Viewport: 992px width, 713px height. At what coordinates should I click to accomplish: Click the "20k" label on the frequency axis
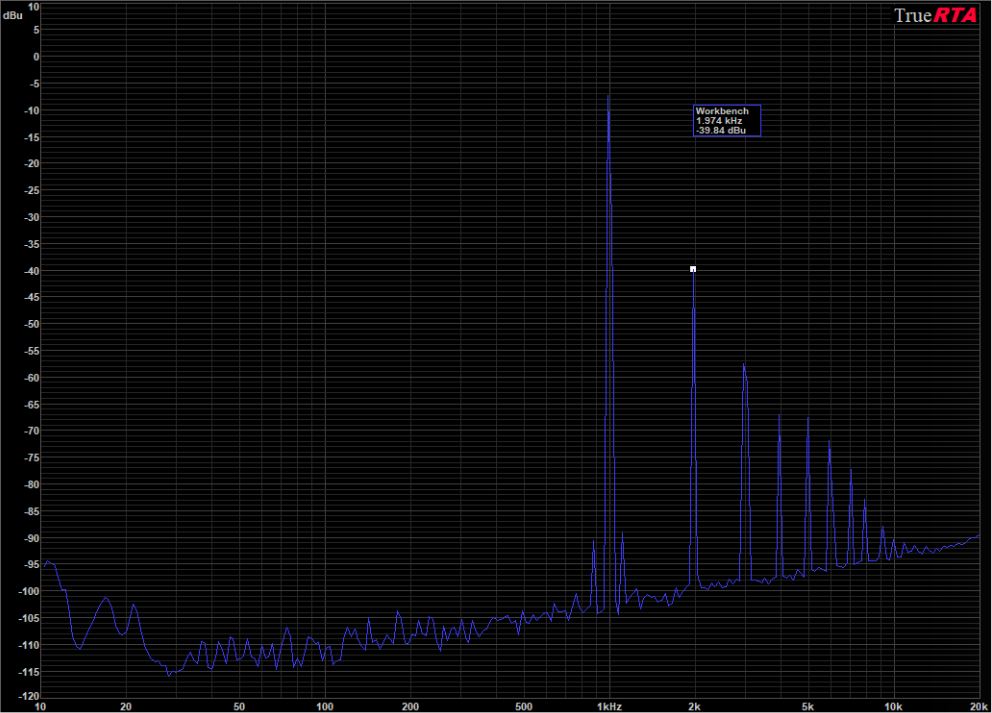point(979,706)
